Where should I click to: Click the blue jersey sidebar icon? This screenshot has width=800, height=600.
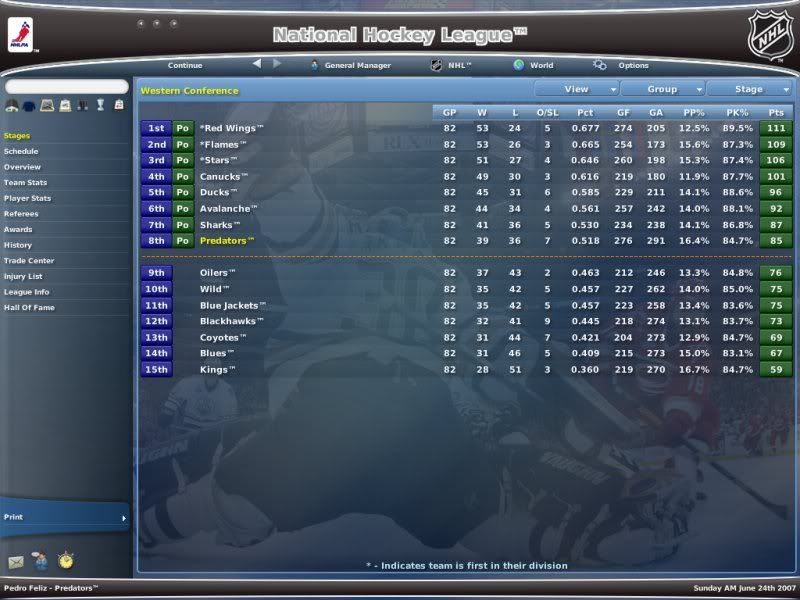[x=29, y=106]
